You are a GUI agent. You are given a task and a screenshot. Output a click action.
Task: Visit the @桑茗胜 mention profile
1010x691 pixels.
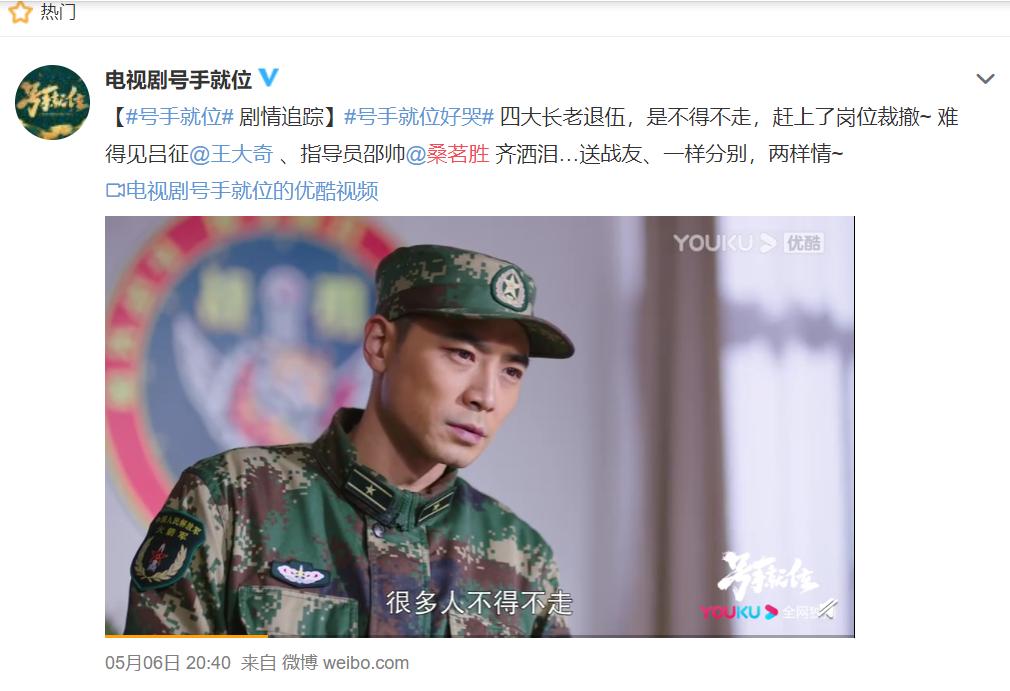coord(448,154)
